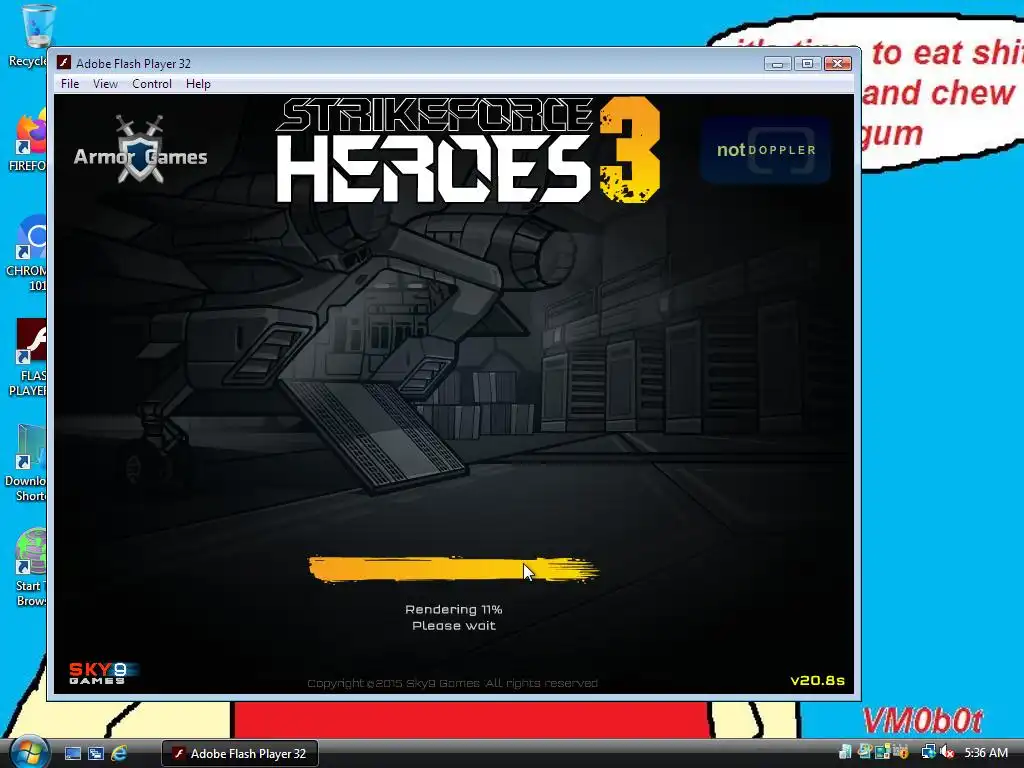The image size is (1024, 768).
Task: Click the Windows Sidebar tray icon
Action: 882,753
